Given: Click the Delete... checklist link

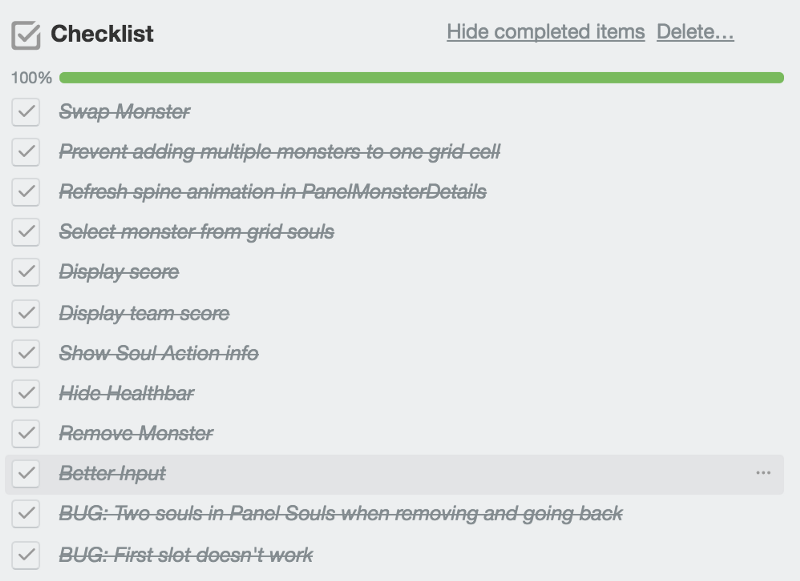Looking at the screenshot, I should (695, 32).
